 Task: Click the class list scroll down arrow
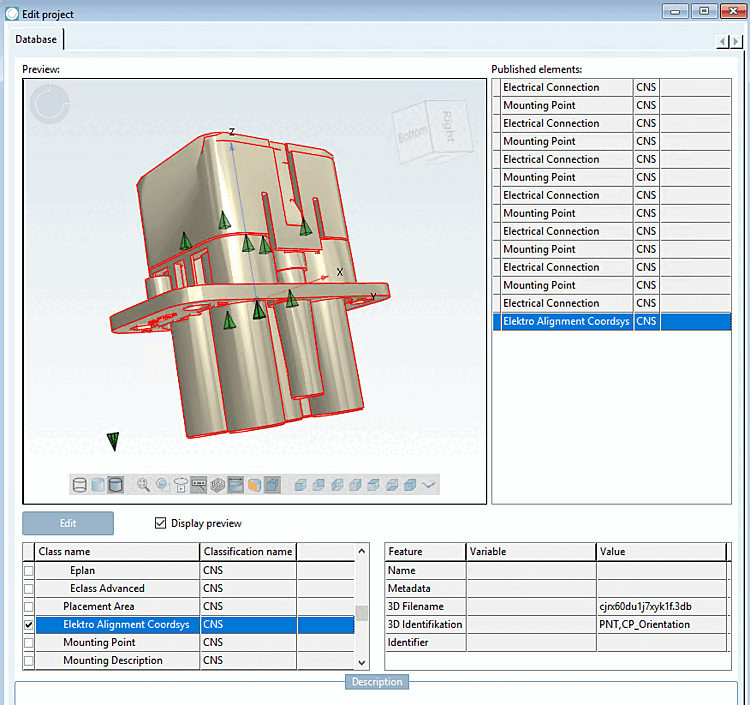[x=362, y=661]
